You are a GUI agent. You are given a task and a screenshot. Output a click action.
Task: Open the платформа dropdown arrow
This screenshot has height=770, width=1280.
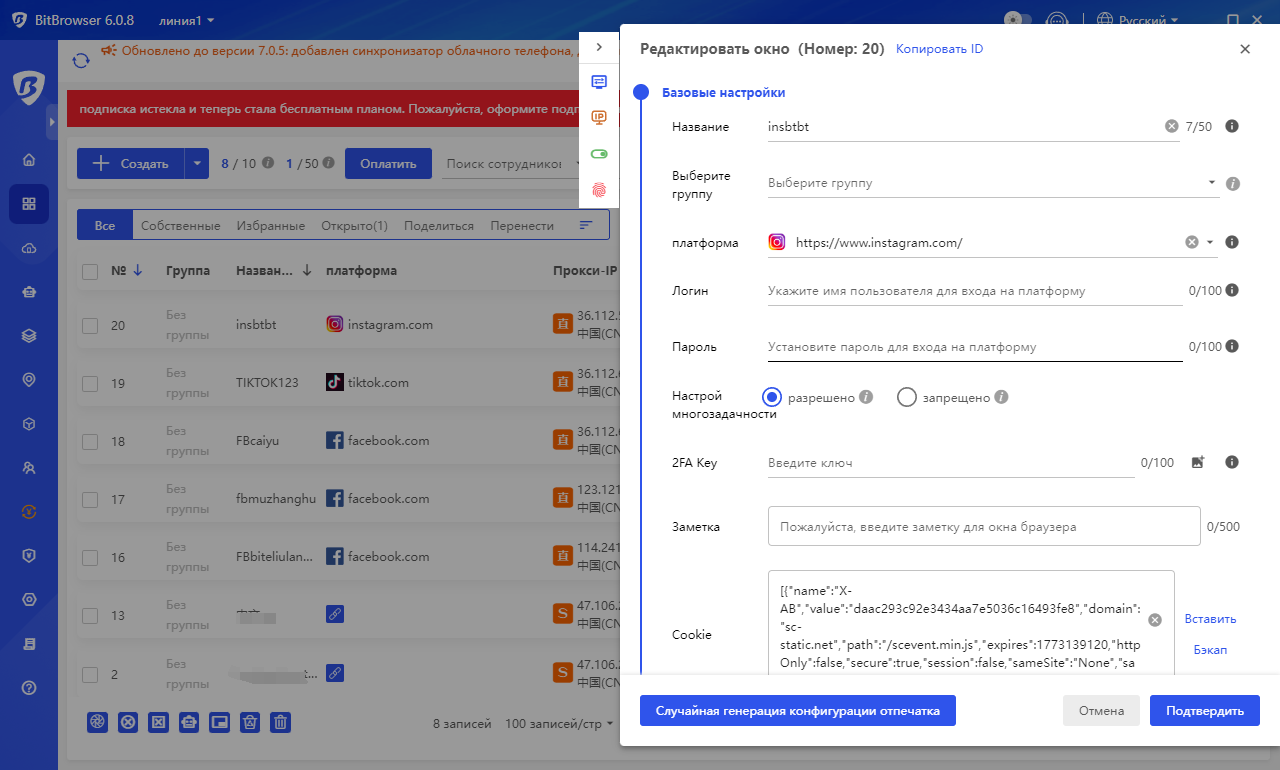[1210, 242]
